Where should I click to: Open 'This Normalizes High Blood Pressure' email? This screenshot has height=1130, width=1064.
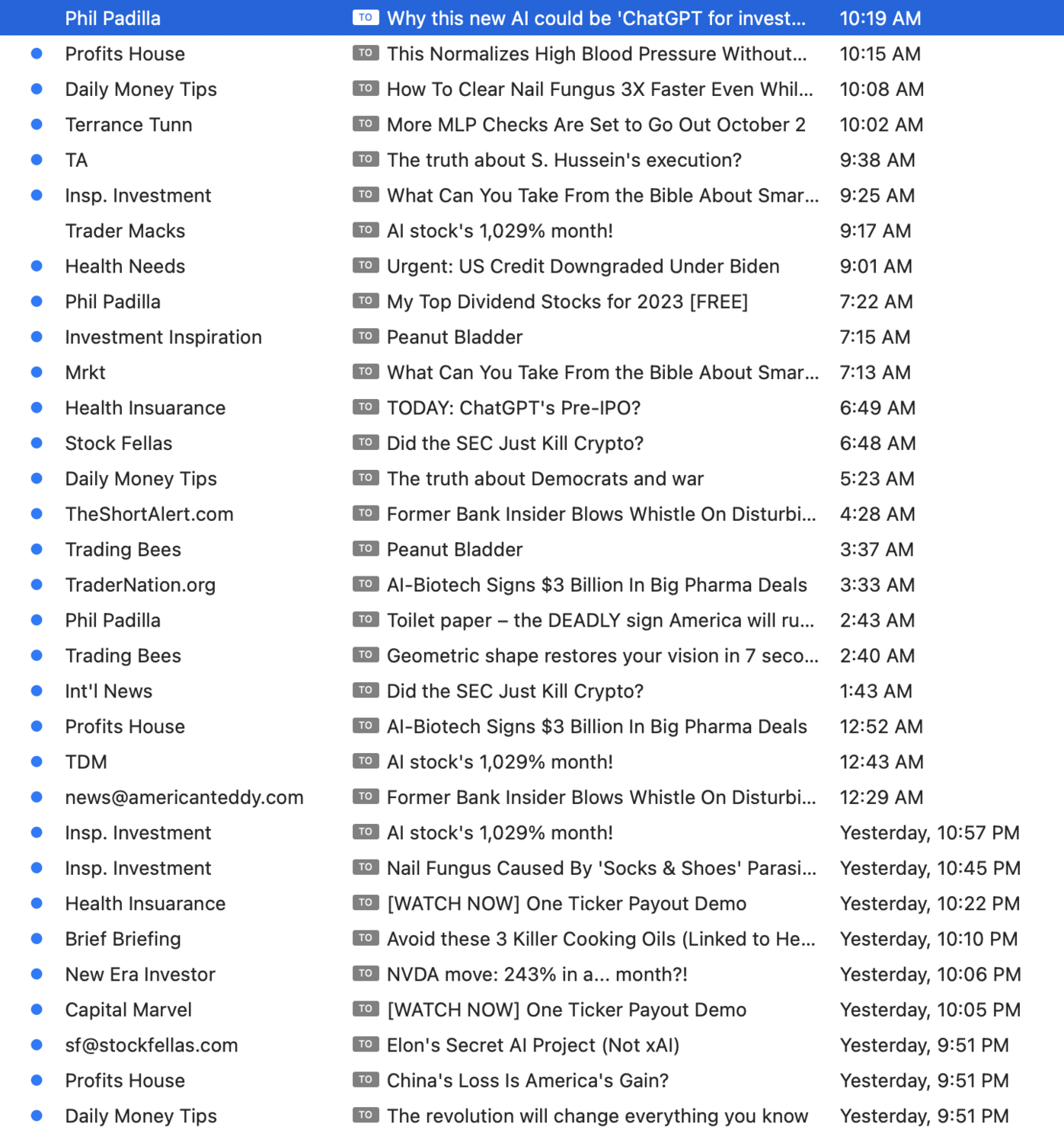click(596, 54)
